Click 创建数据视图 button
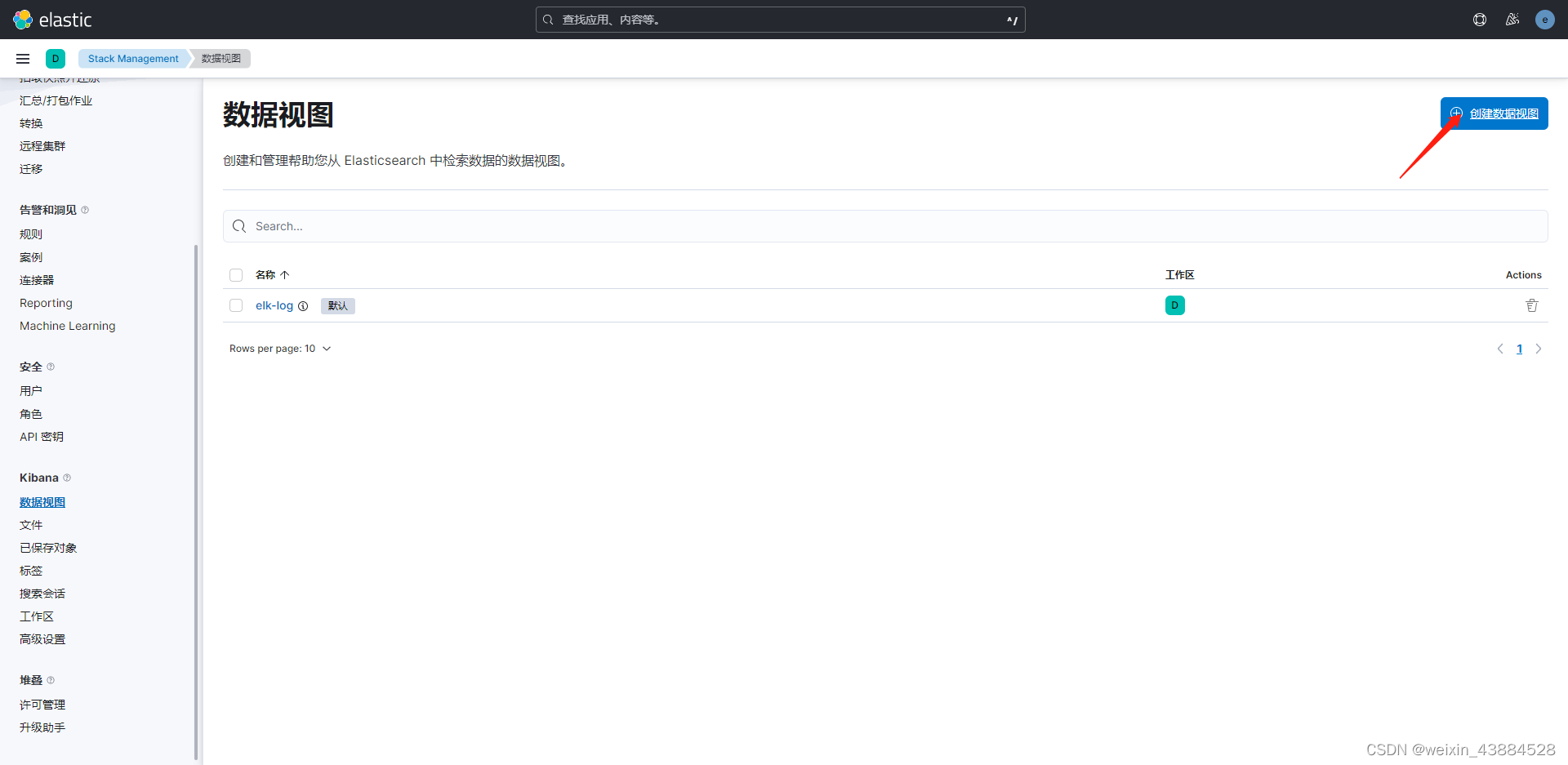1568x765 pixels. point(1494,113)
